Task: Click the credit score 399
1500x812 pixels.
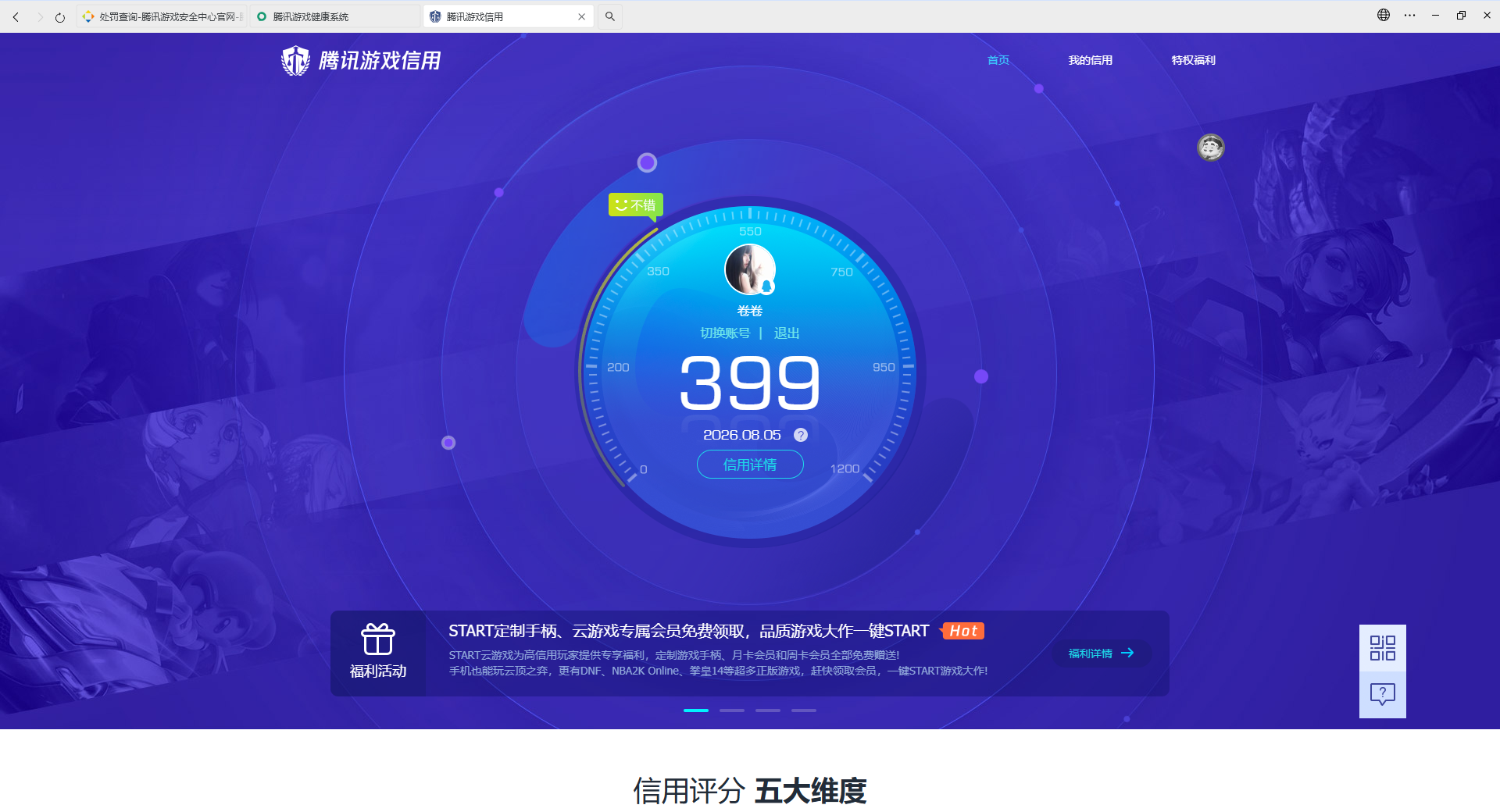Action: click(x=750, y=383)
